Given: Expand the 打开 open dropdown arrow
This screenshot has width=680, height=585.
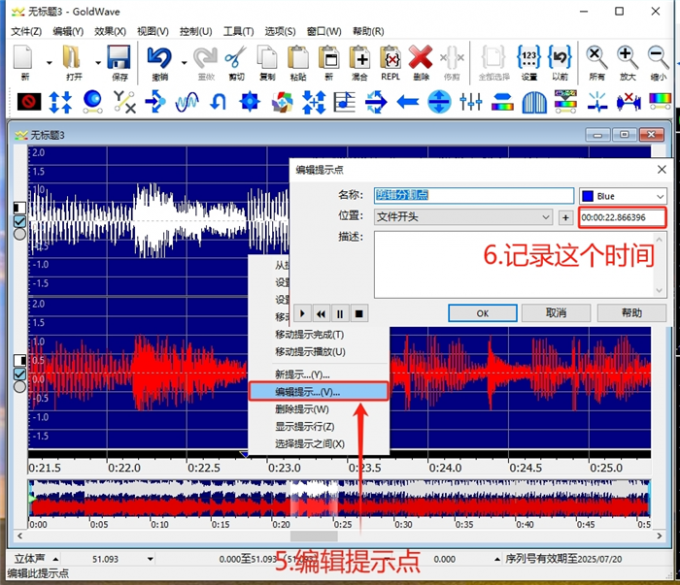Looking at the screenshot, I should tap(98, 63).
